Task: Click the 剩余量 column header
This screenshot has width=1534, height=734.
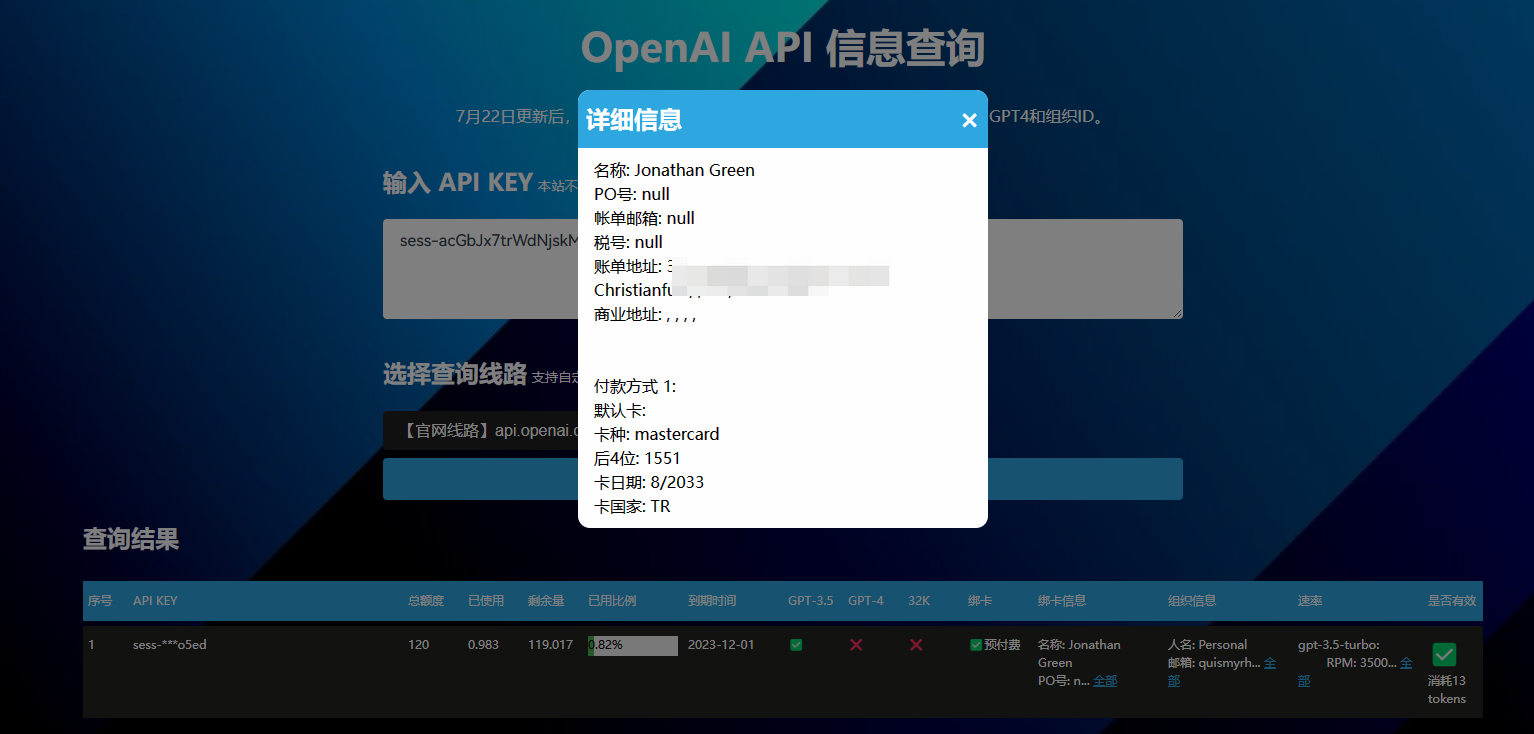Action: click(x=546, y=601)
